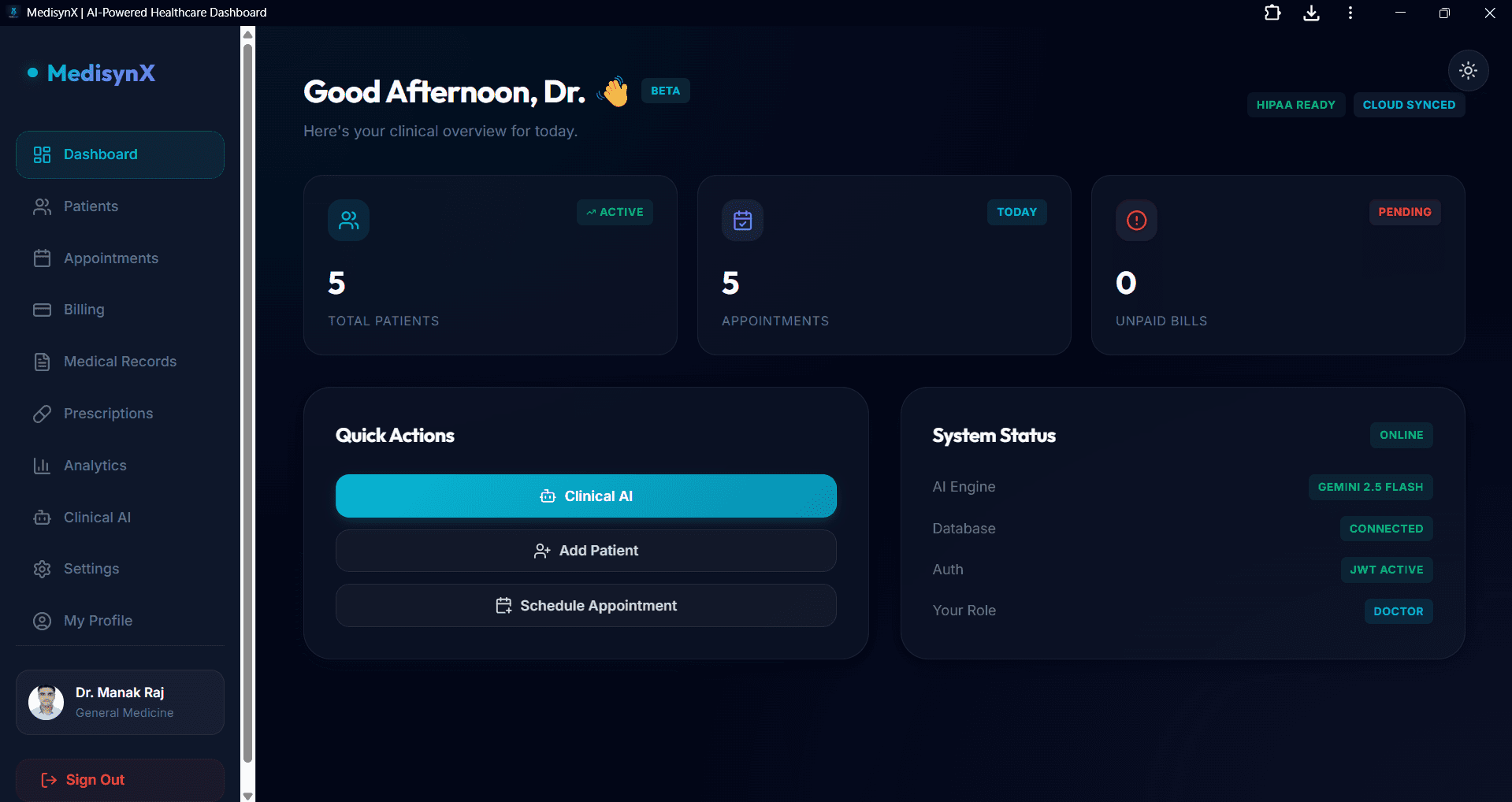
Task: Open Dr. Manak Raj profile card
Action: click(120, 703)
